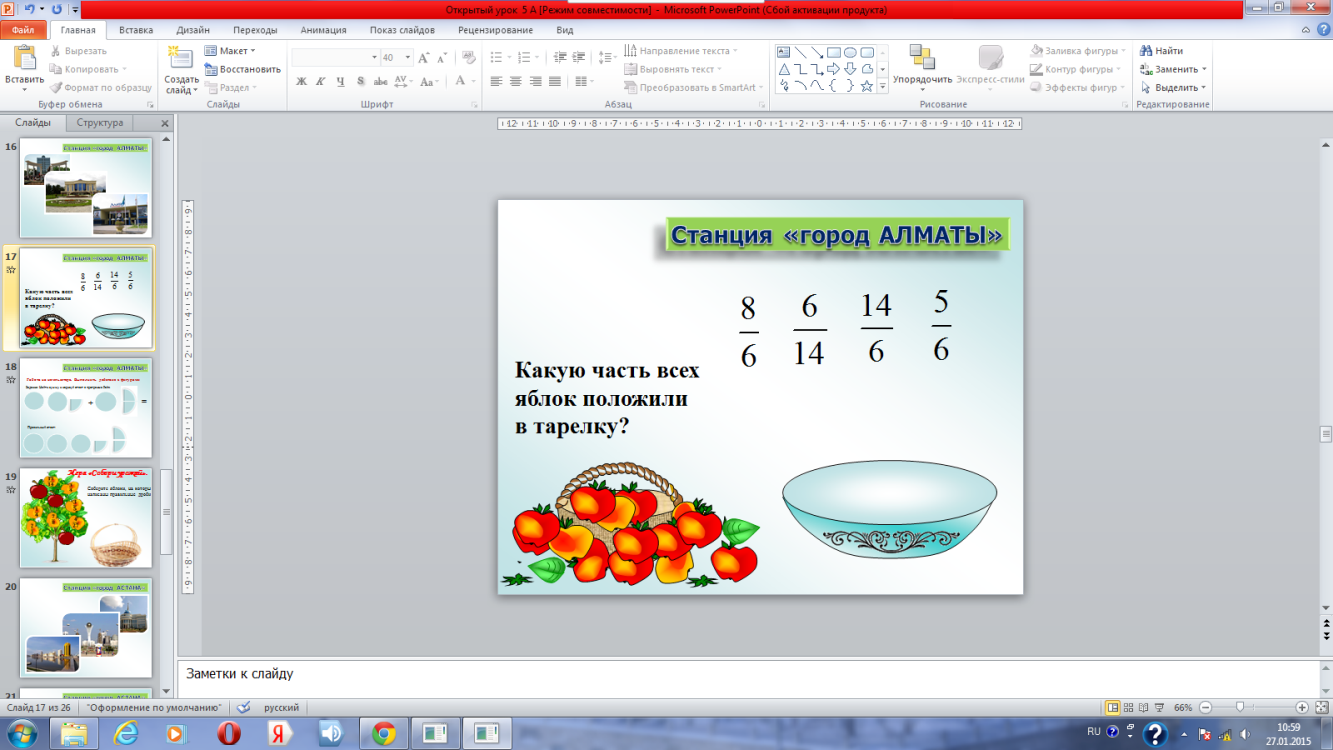Select the right block arrow shape
This screenshot has width=1333, height=750.
[x=834, y=69]
